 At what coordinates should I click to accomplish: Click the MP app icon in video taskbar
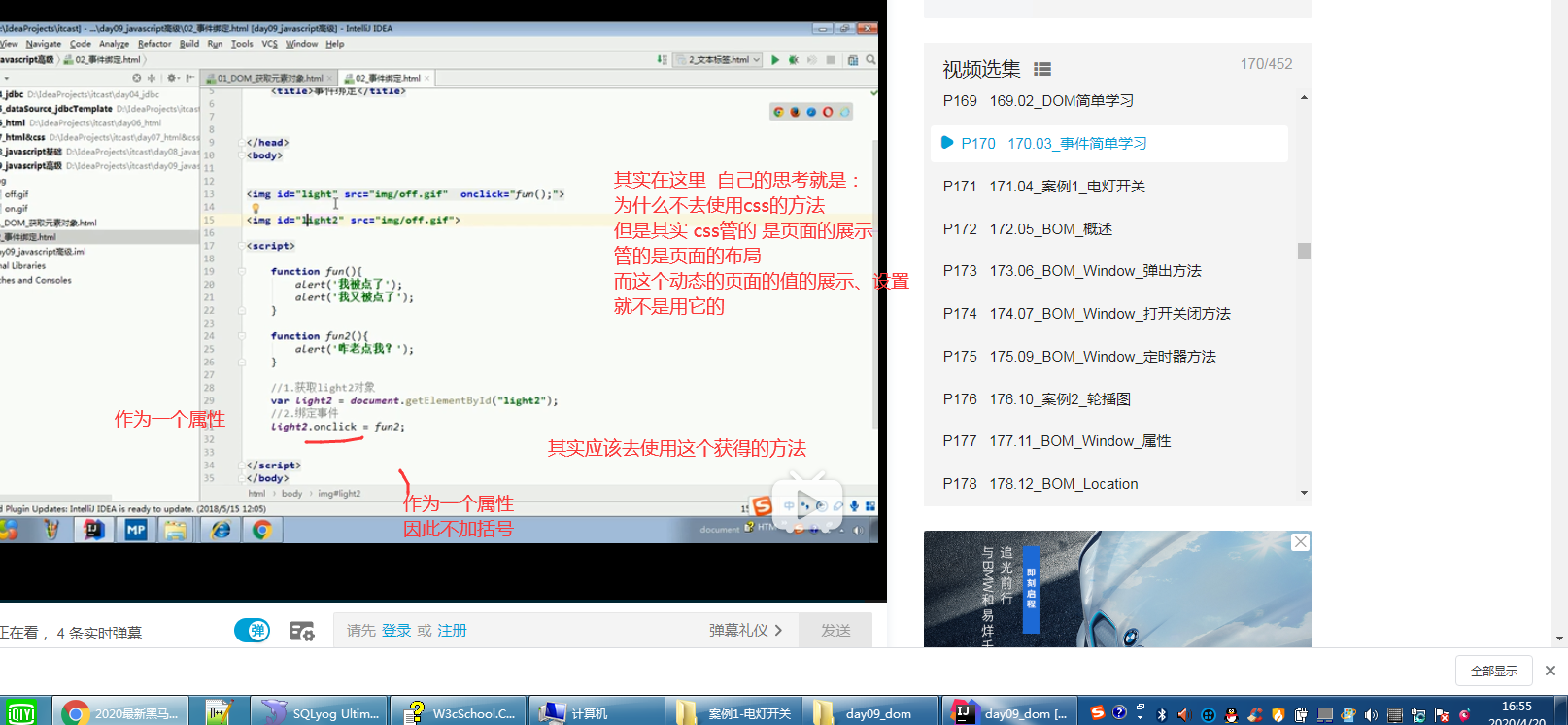click(135, 530)
